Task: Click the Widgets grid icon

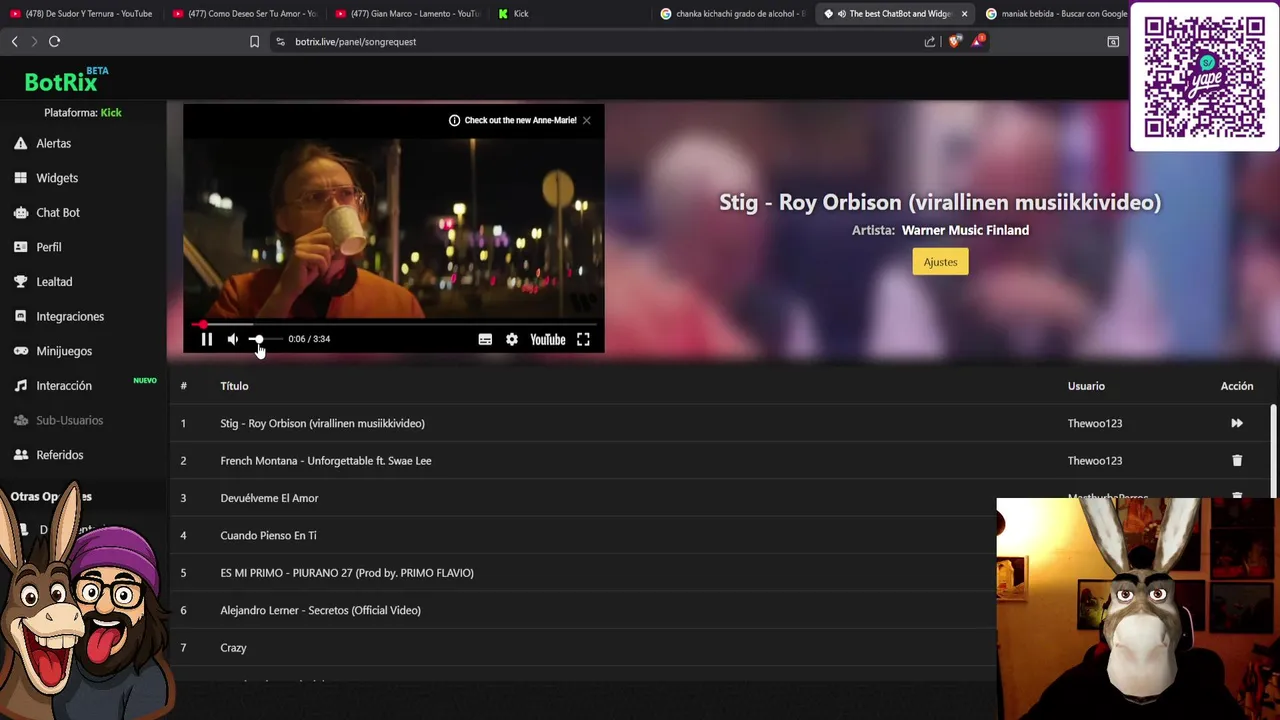Action: point(20,178)
